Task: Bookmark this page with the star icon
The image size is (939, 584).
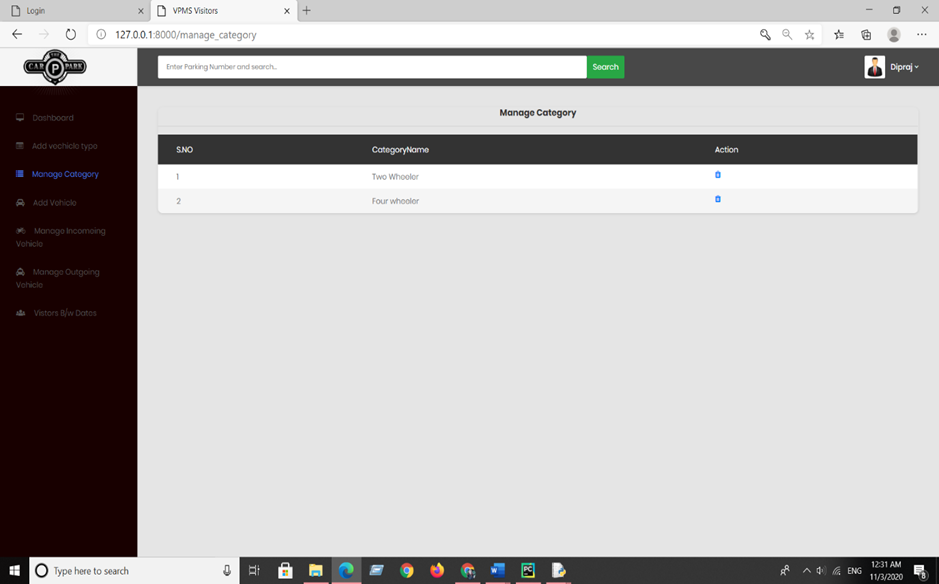Action: [810, 33]
